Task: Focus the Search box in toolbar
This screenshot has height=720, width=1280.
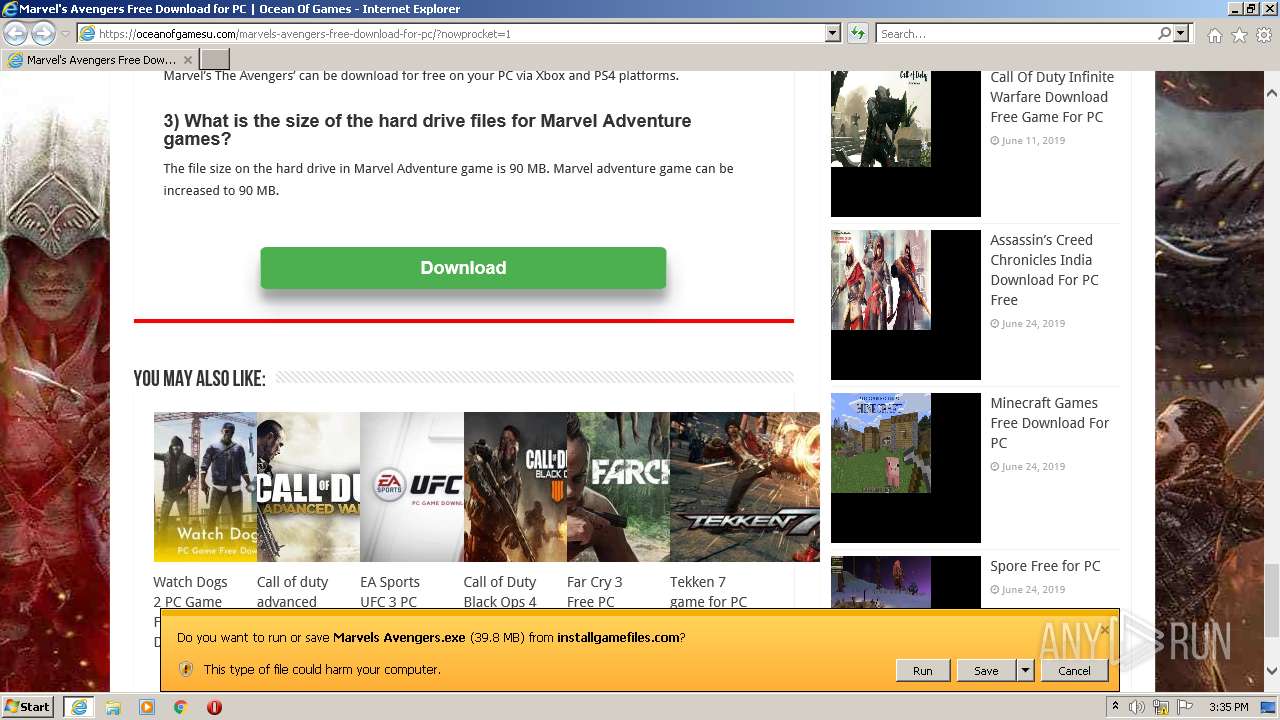Action: pos(1015,33)
